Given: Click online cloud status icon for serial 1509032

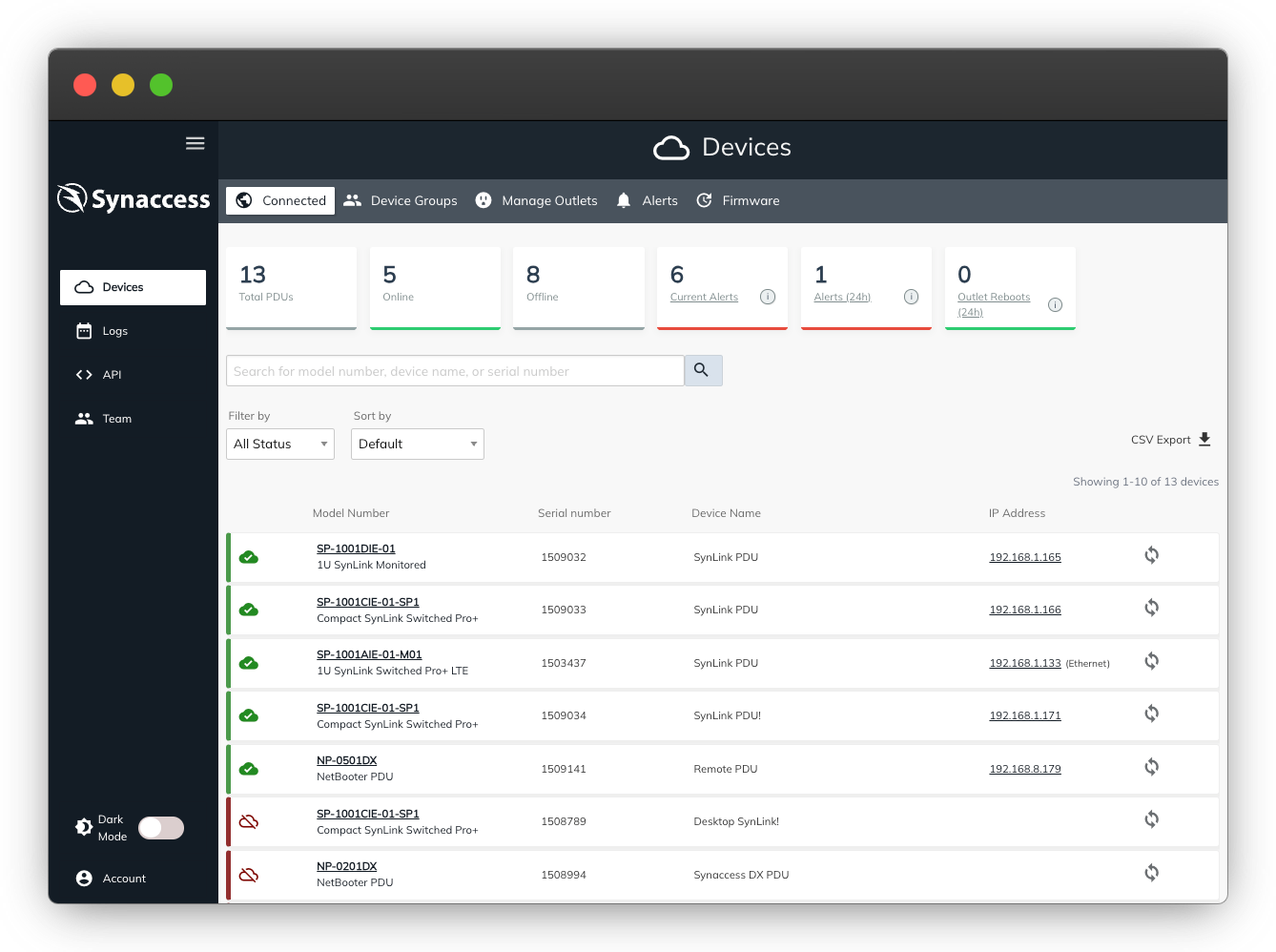Looking at the screenshot, I should click(x=249, y=557).
